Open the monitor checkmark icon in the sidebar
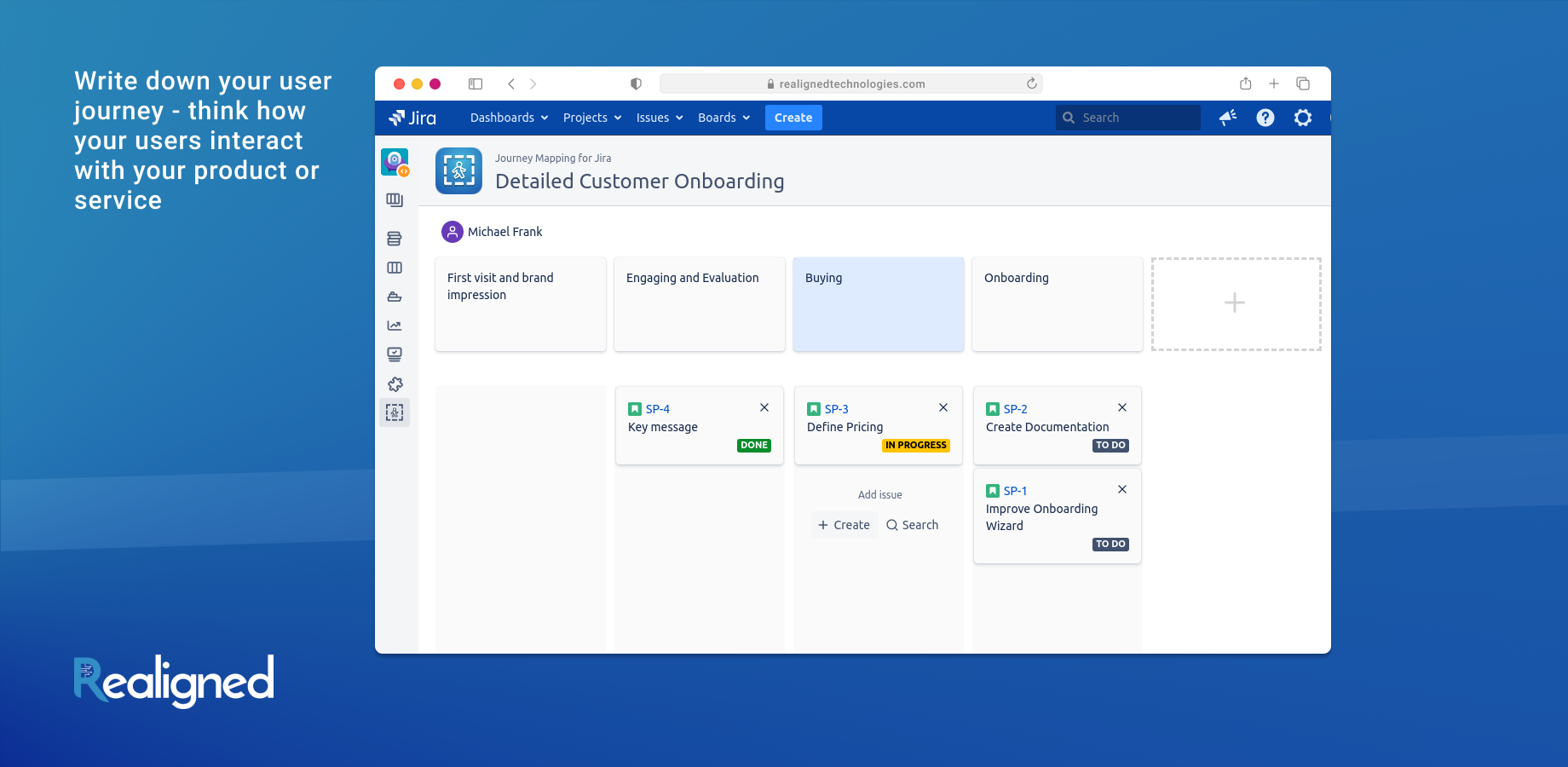Viewport: 1568px width, 767px height. pos(395,355)
